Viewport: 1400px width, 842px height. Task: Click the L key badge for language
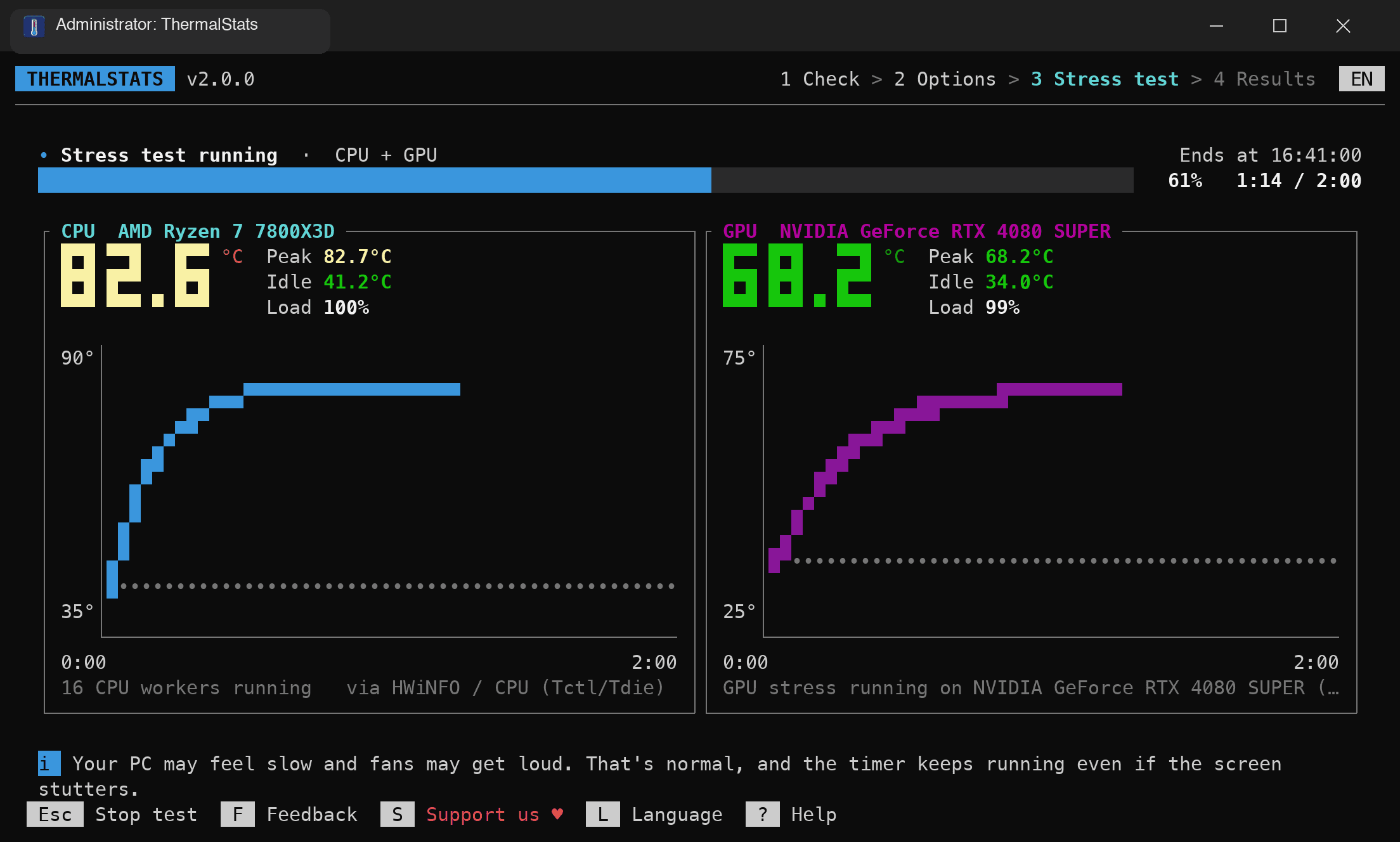click(603, 814)
